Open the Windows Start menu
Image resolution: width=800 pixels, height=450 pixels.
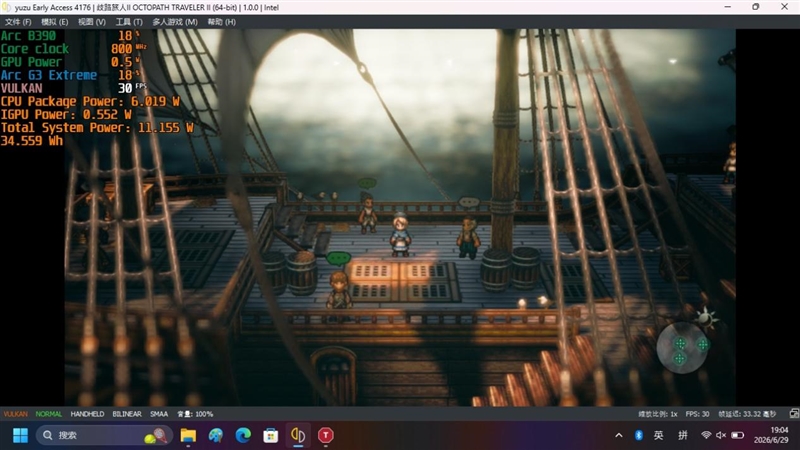(20, 435)
